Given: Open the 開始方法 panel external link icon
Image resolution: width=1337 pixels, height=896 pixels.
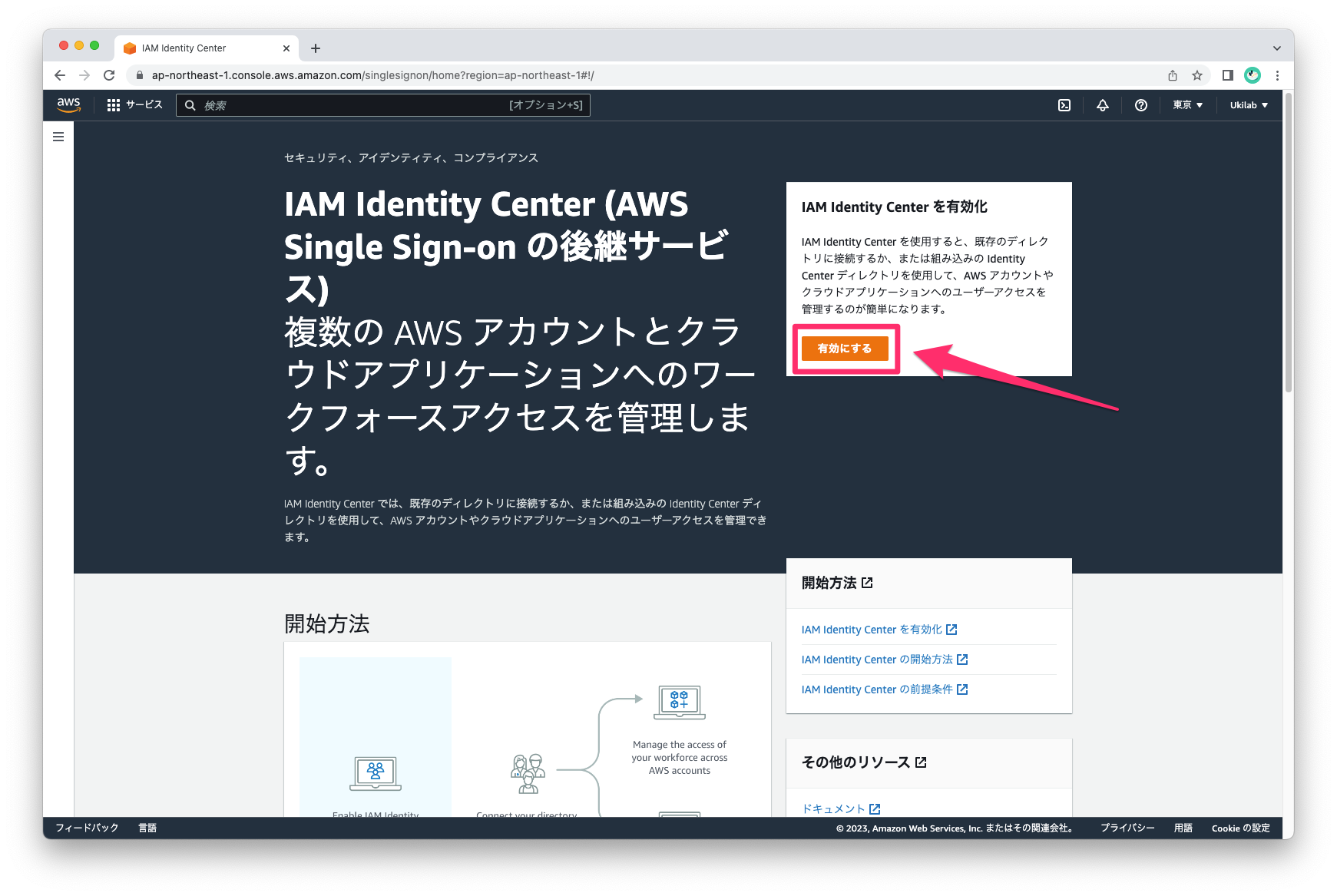Looking at the screenshot, I should coord(867,583).
